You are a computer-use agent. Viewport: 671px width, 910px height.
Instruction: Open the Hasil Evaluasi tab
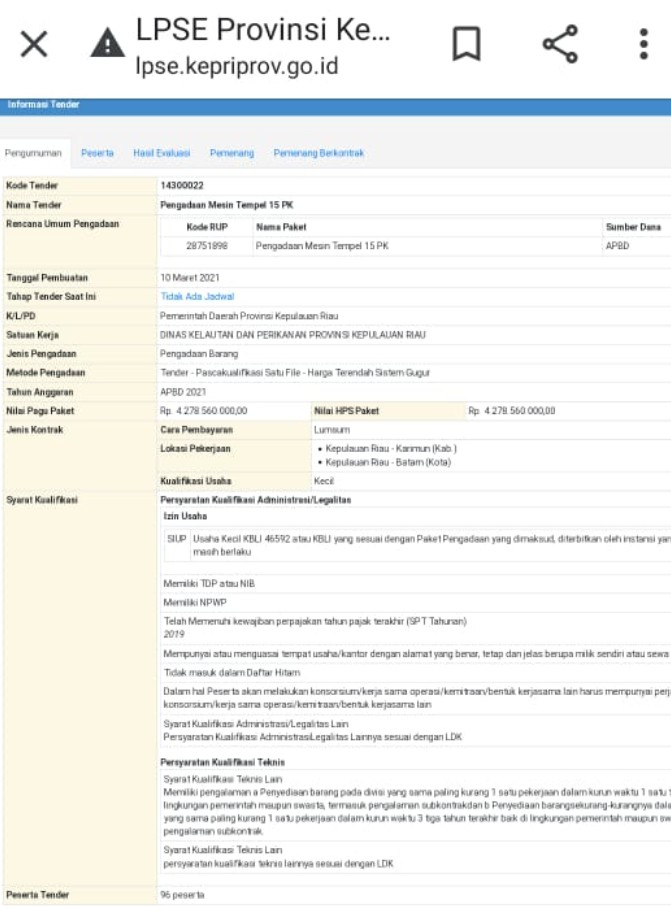[161, 153]
